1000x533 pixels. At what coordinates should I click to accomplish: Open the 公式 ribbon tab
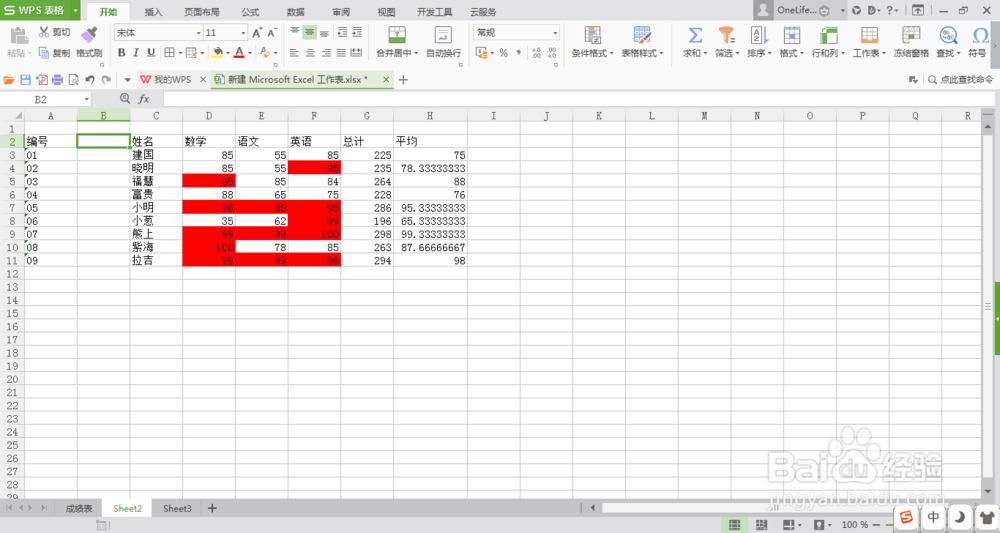tap(250, 11)
